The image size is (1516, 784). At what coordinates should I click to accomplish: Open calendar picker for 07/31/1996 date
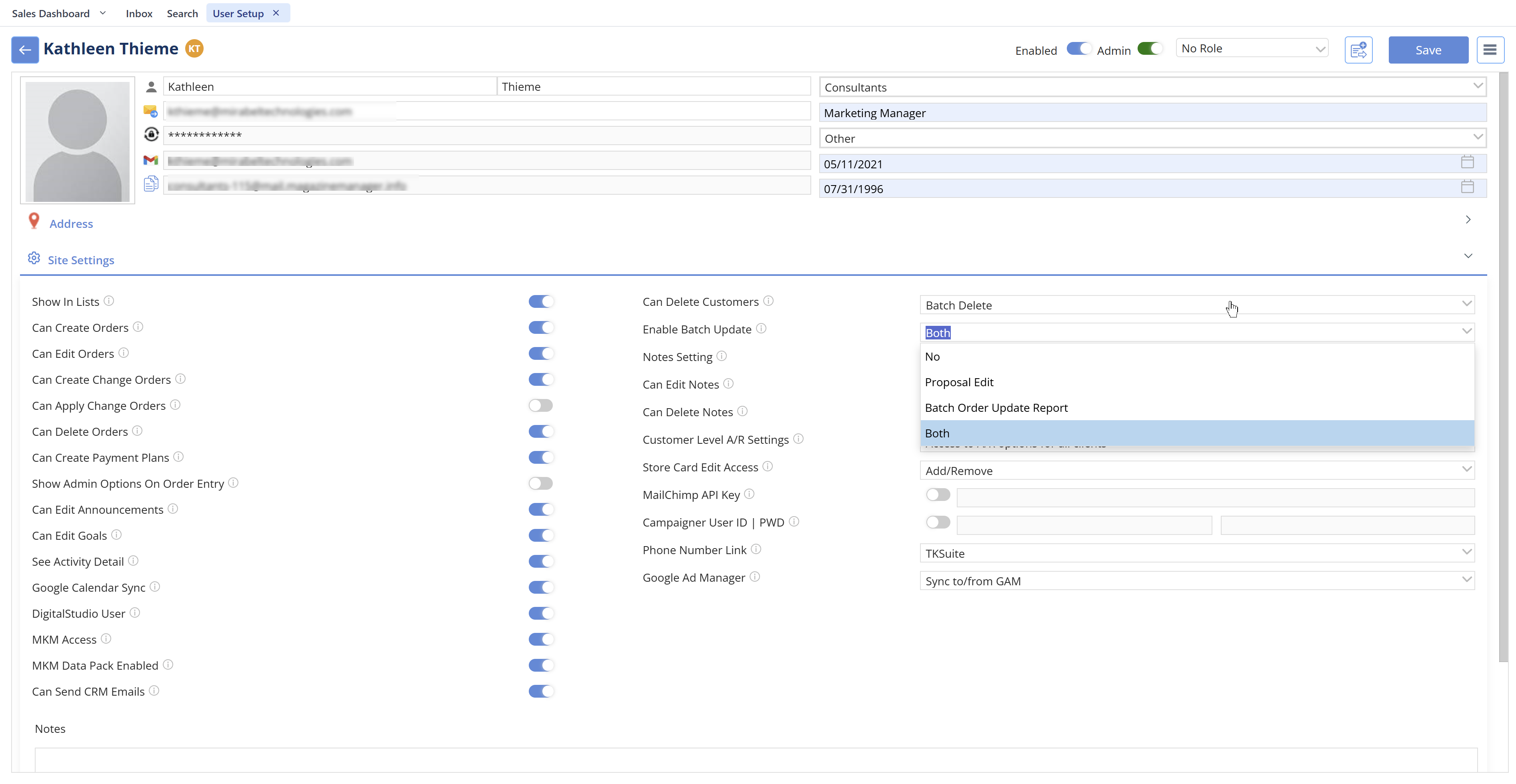coord(1467,187)
